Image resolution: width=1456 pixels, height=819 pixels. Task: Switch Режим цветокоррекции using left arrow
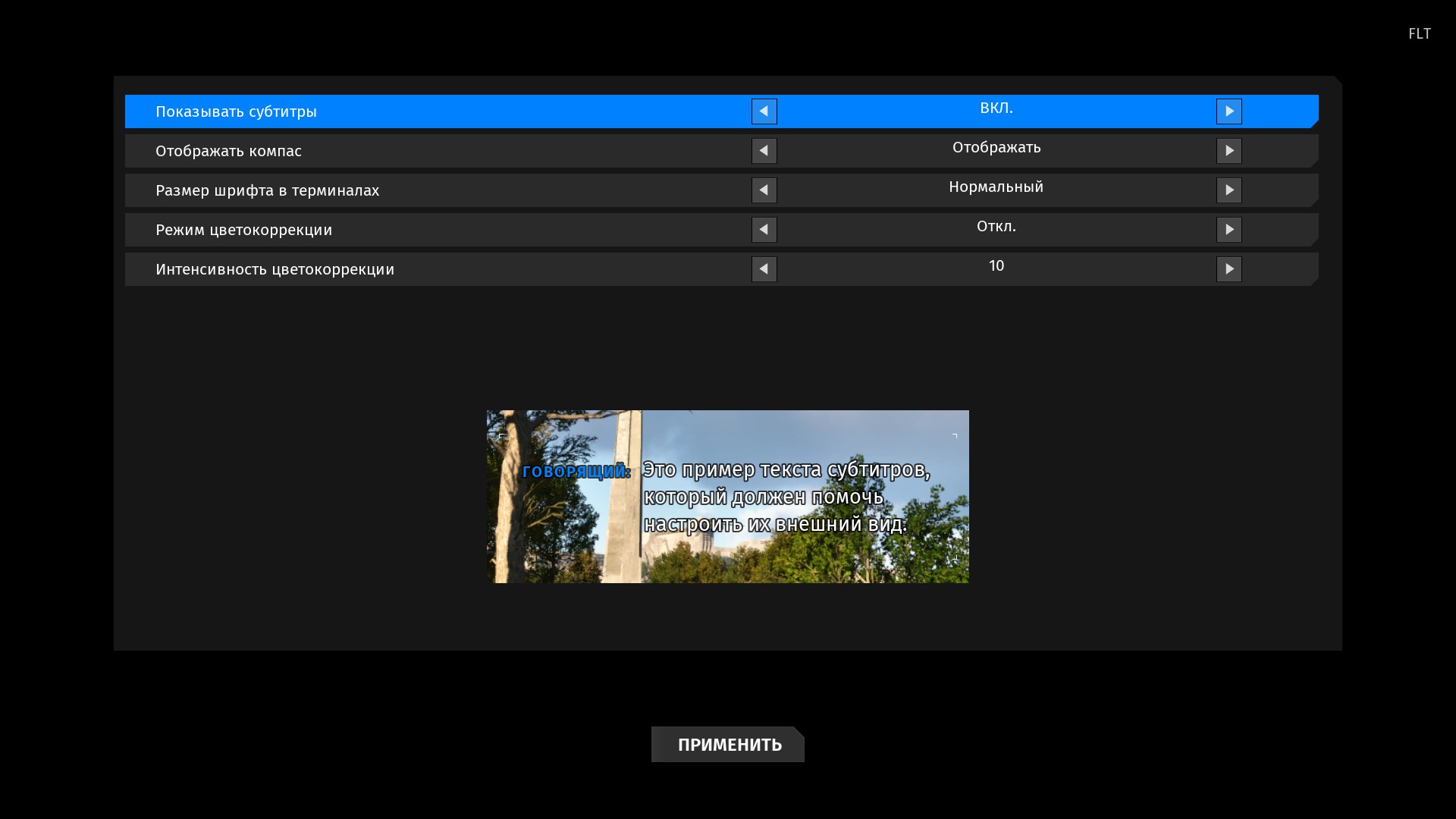point(764,230)
